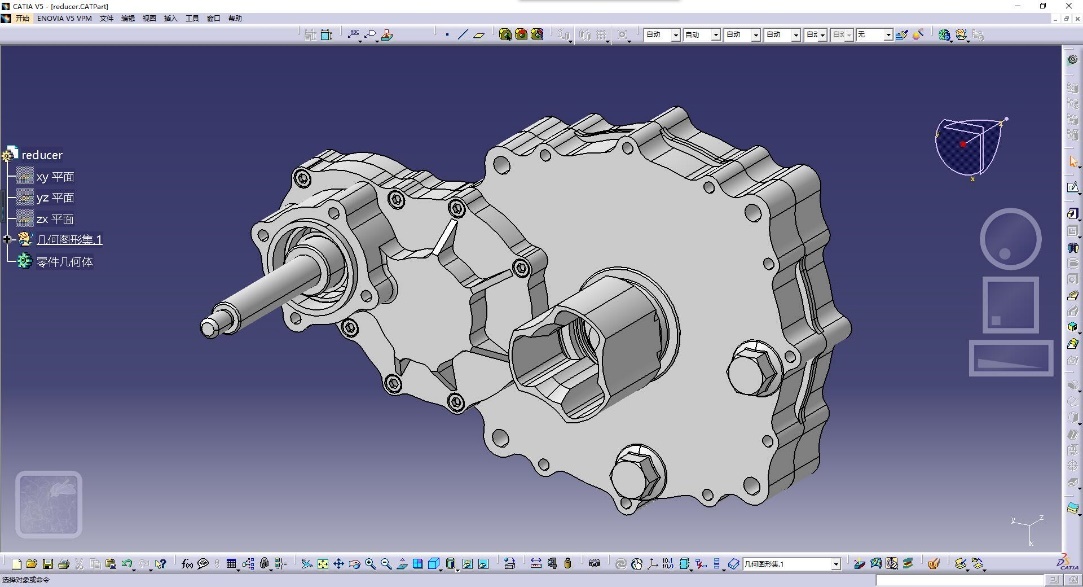Click the reducer root node in tree
This screenshot has height=587, width=1083.
click(42, 155)
